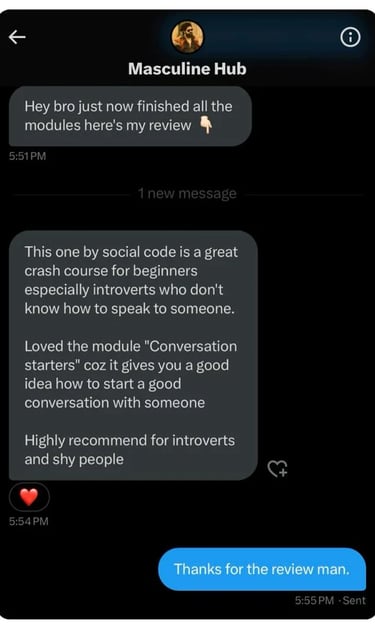The width and height of the screenshot is (375, 630).
Task: Tap the 'crash course for beginners' line
Action: 111,271
